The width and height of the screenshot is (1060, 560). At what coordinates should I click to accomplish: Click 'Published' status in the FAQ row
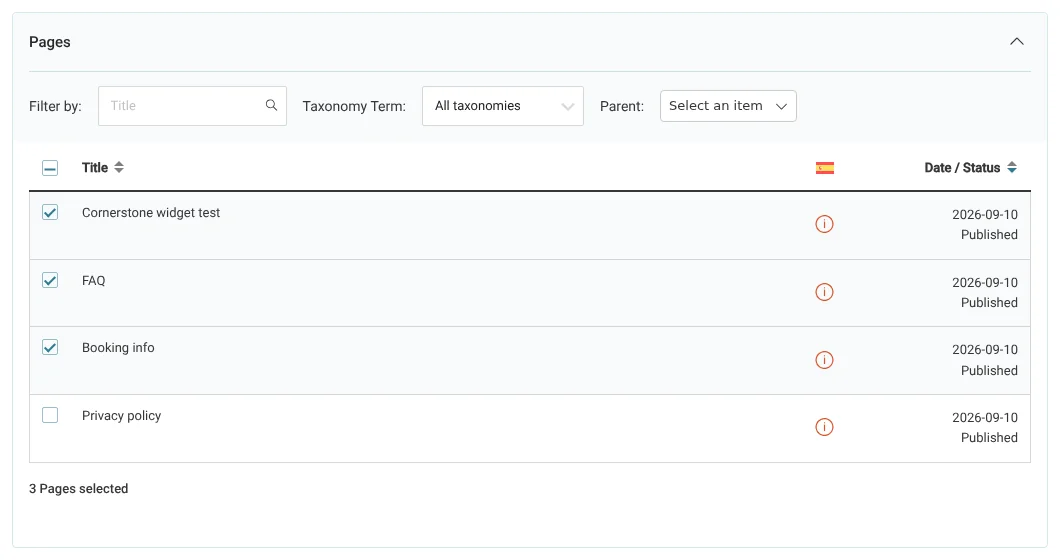[989, 302]
